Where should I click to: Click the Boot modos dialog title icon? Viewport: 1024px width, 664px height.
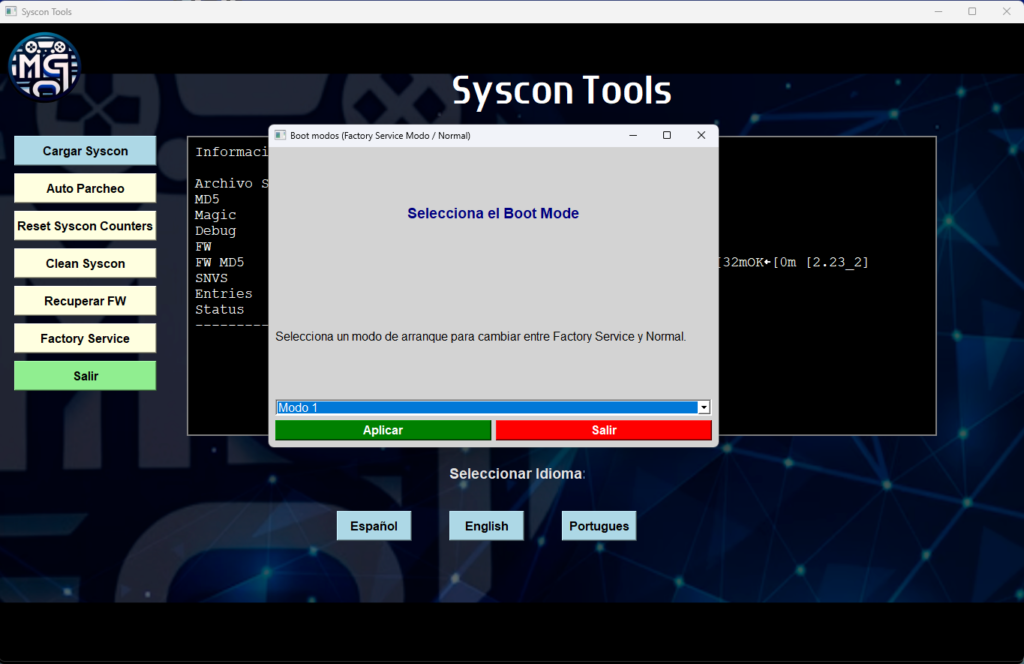(280, 135)
